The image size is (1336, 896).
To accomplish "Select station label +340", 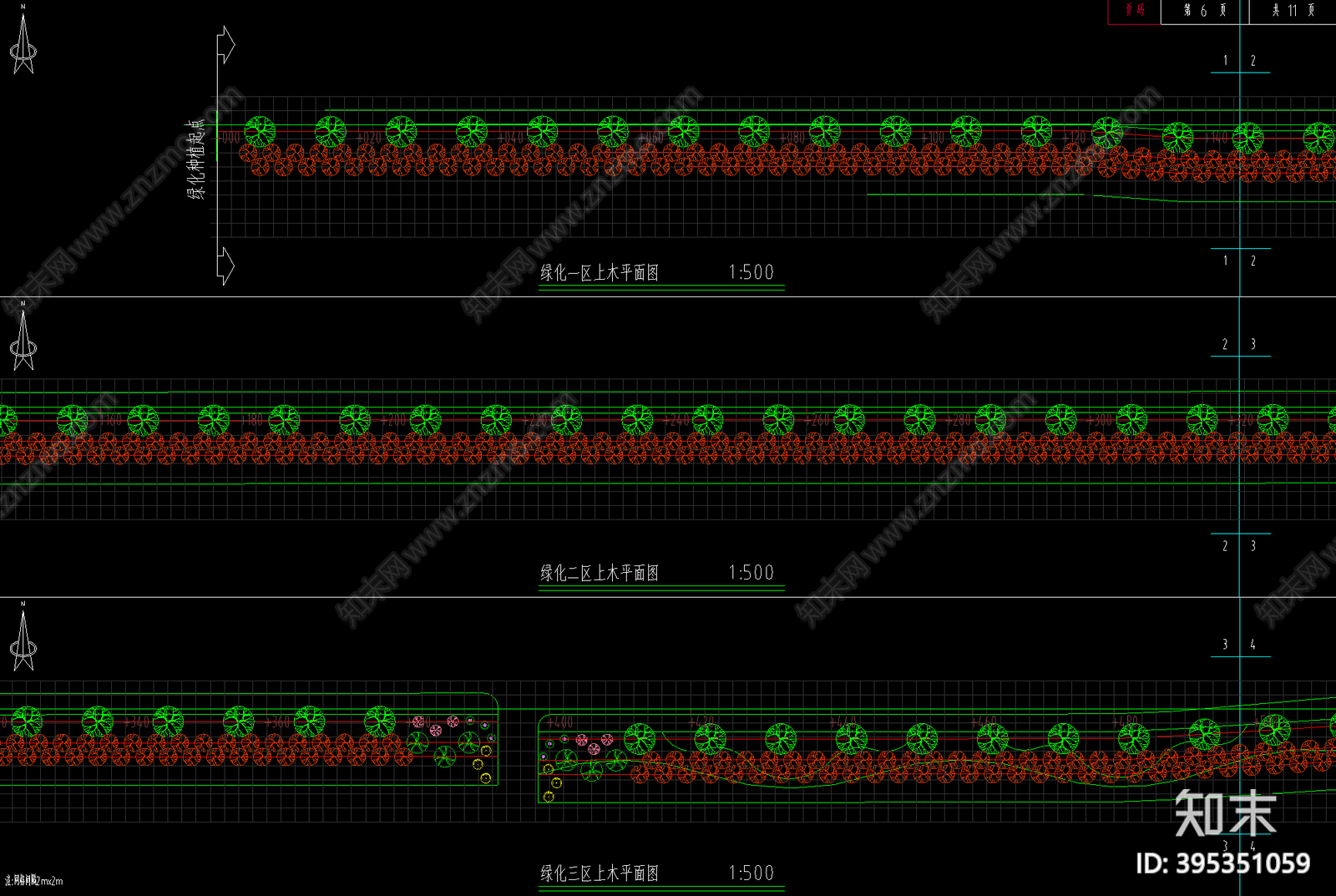I will (x=136, y=721).
